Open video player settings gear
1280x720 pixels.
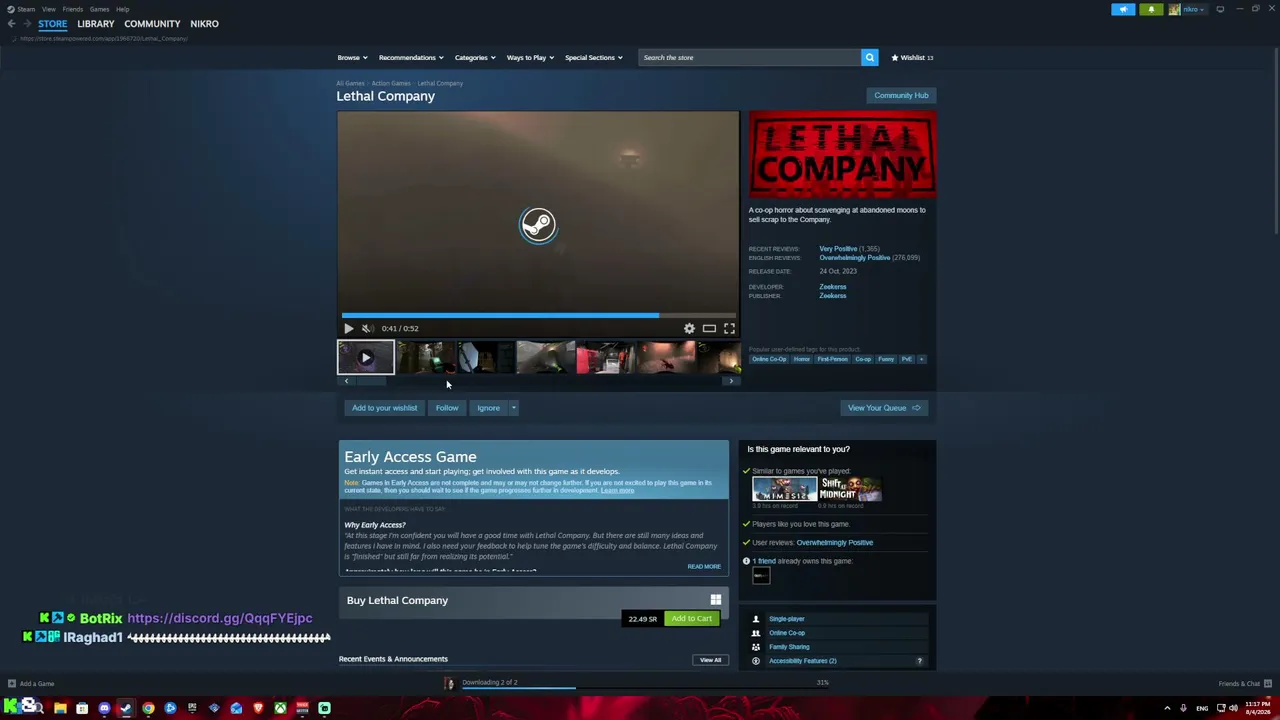(689, 328)
